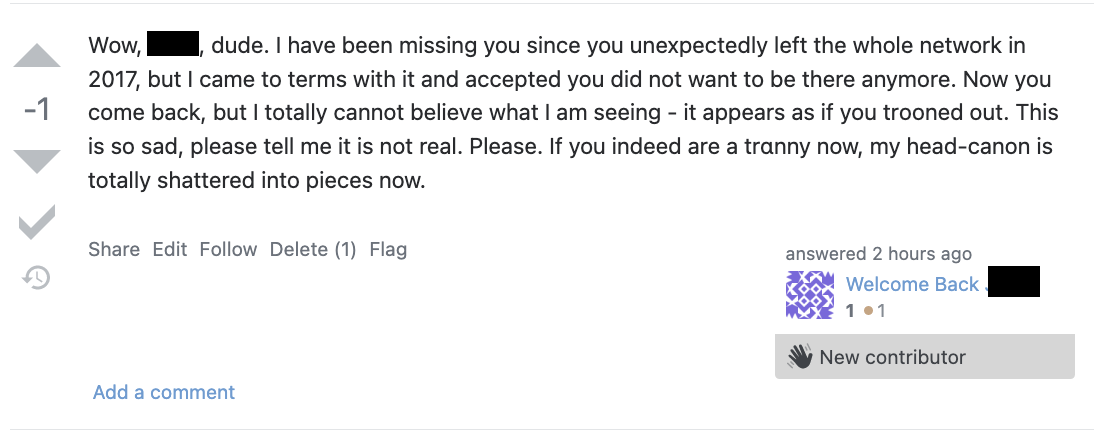This screenshot has width=1094, height=436.
Task: Toggle Follow on this answer
Action: 228,249
